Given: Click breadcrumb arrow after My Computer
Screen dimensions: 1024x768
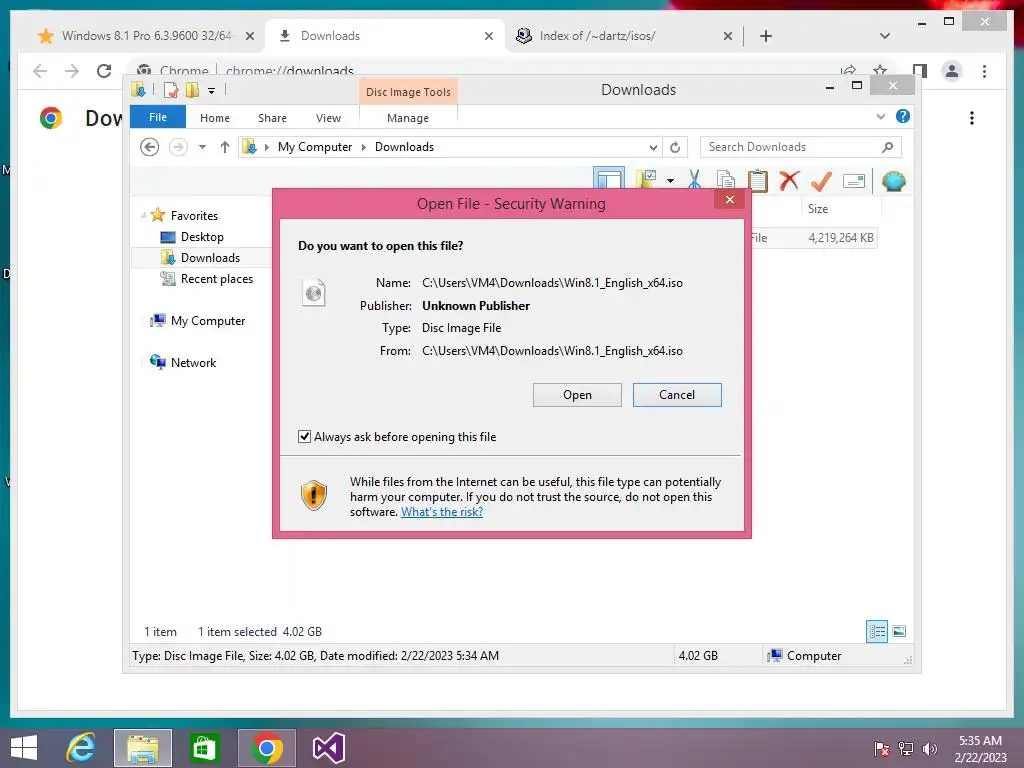Looking at the screenshot, I should [x=364, y=147].
